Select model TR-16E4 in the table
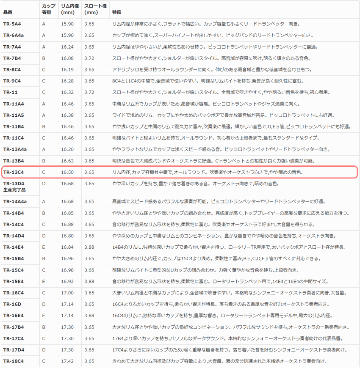The height and width of the screenshot is (368, 360). coord(13,315)
